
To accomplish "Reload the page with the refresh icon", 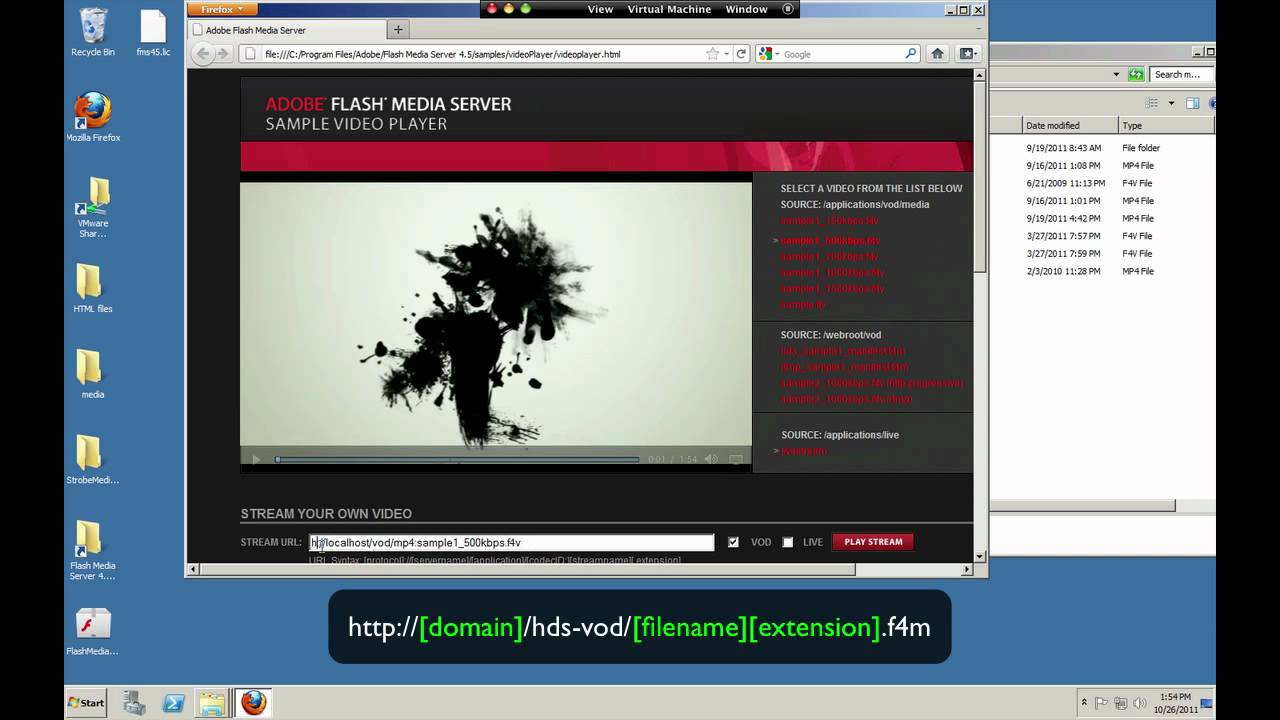I will pyautogui.click(x=741, y=54).
